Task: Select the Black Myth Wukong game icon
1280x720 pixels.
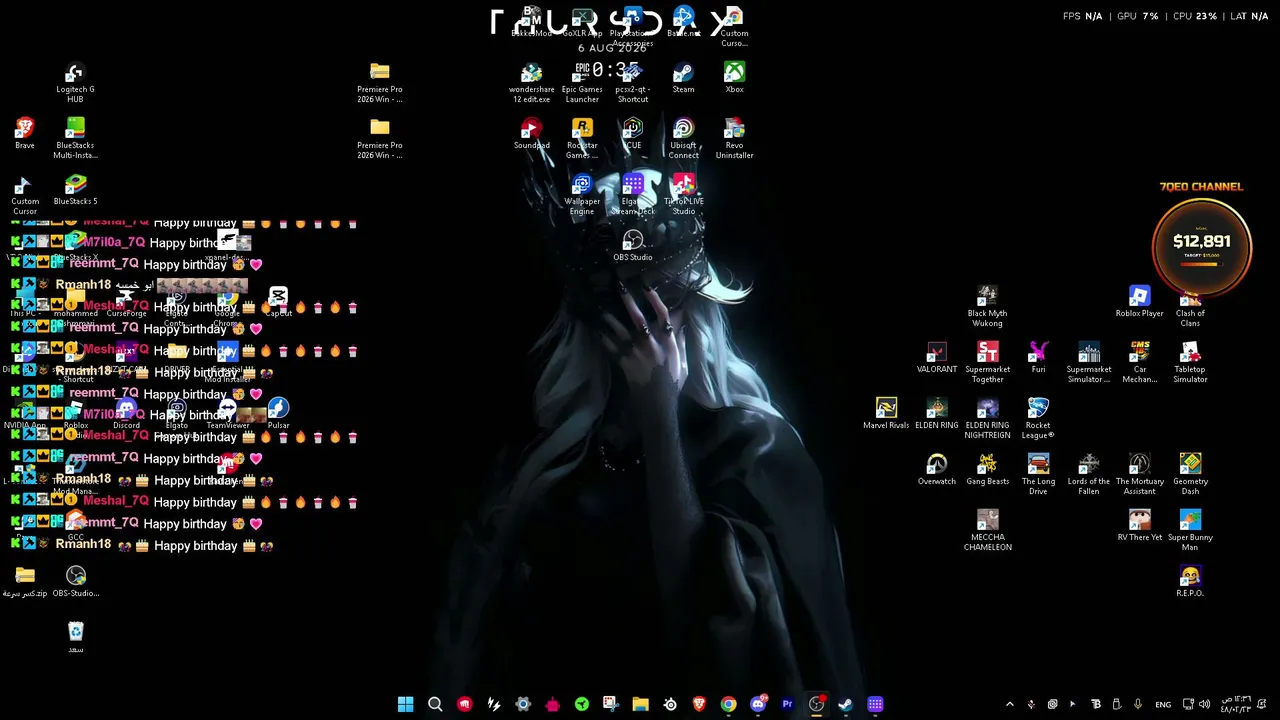Action: click(987, 307)
